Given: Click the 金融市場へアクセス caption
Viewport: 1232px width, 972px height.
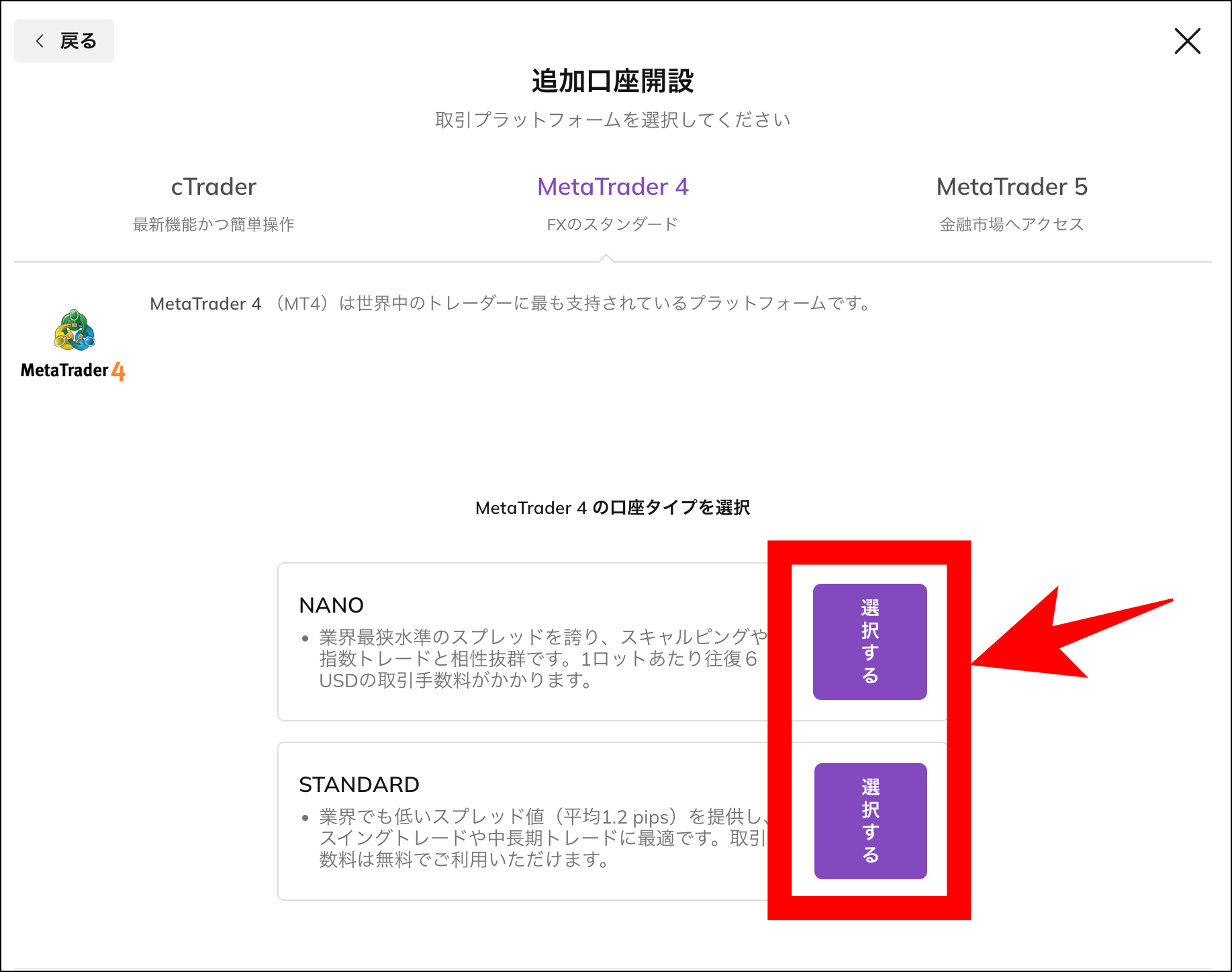Looking at the screenshot, I should tap(1012, 224).
